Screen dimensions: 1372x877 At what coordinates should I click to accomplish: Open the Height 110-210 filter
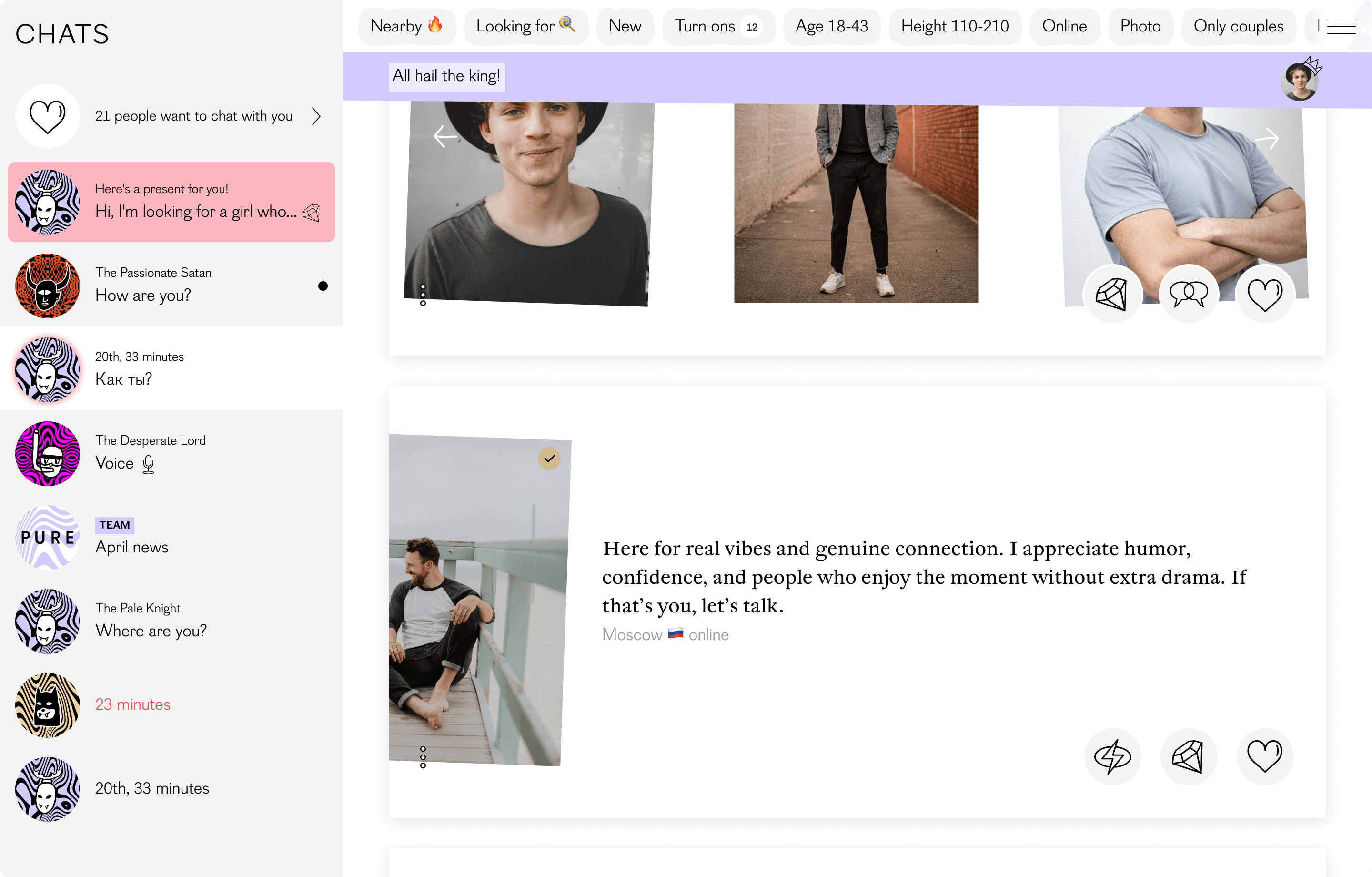(955, 26)
